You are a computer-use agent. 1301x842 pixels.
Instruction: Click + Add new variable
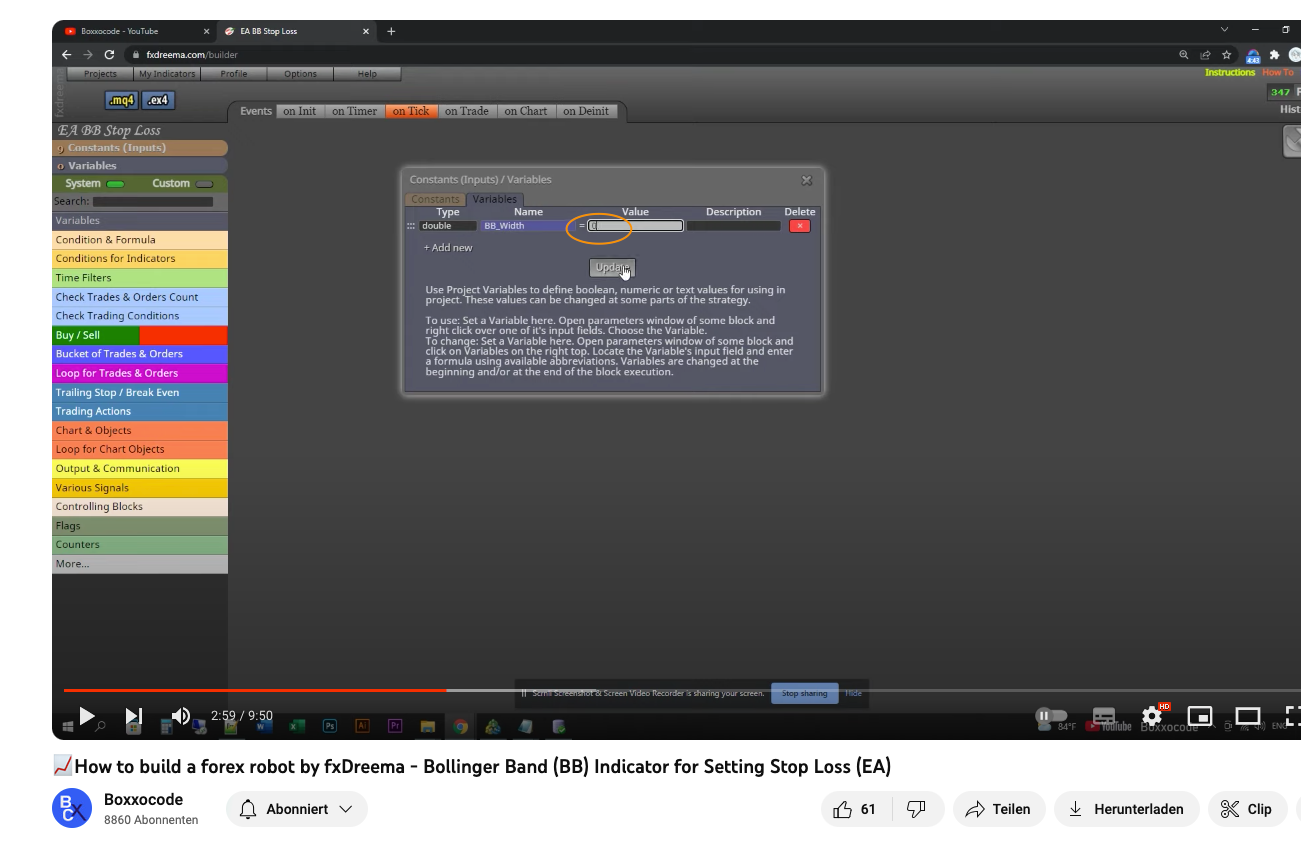[x=448, y=247]
